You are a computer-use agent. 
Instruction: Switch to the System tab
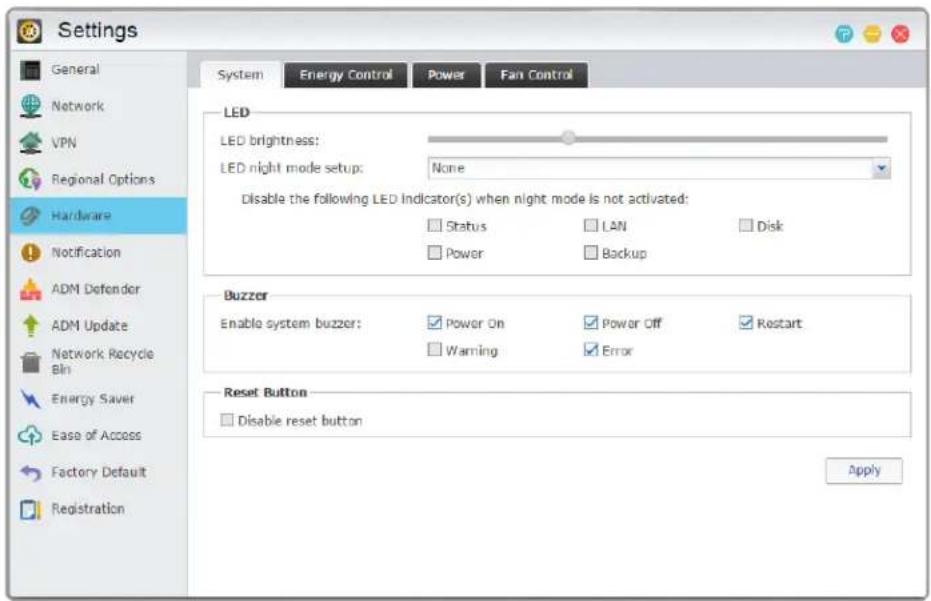tap(240, 75)
